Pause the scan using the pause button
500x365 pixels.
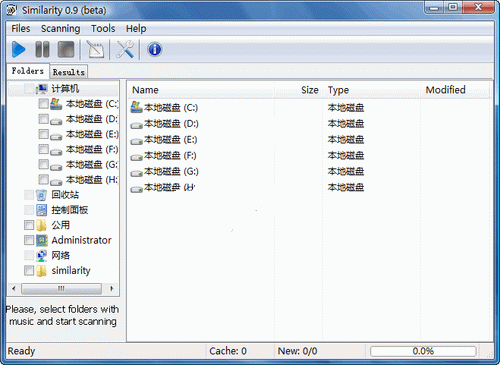tap(42, 50)
